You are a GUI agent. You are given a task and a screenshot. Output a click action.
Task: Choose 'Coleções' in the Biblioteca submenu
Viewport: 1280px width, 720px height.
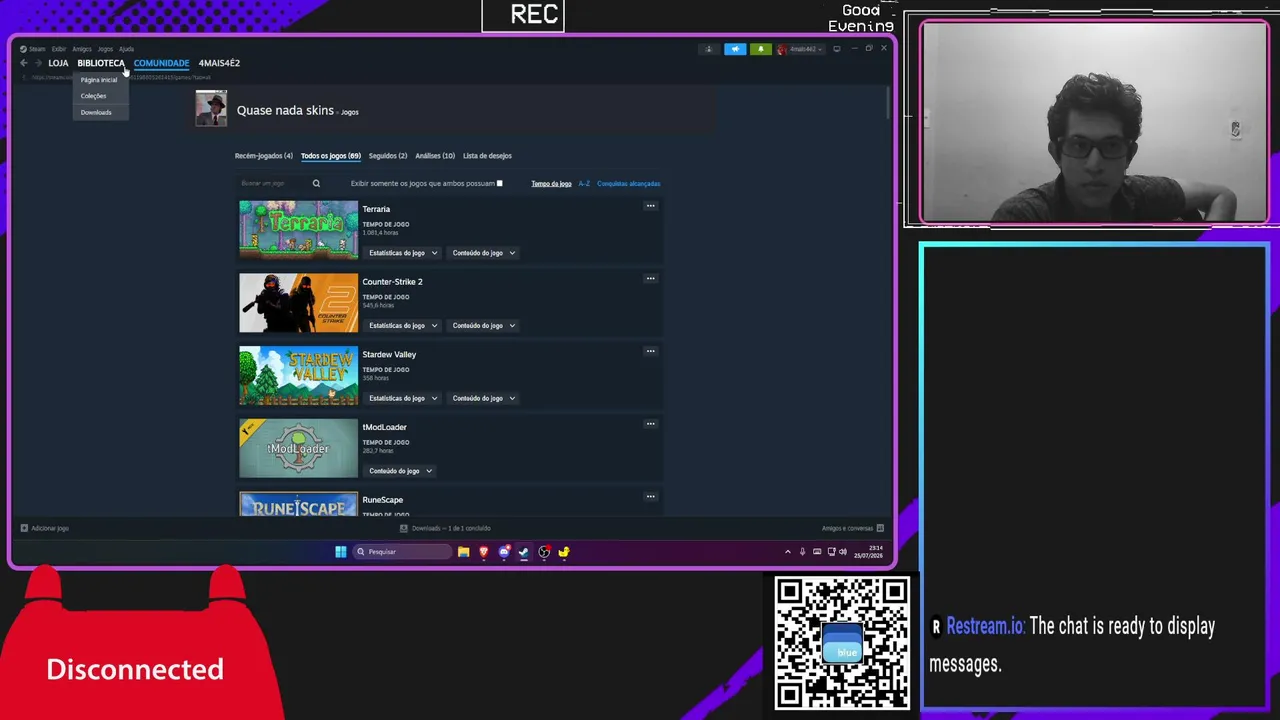93,96
